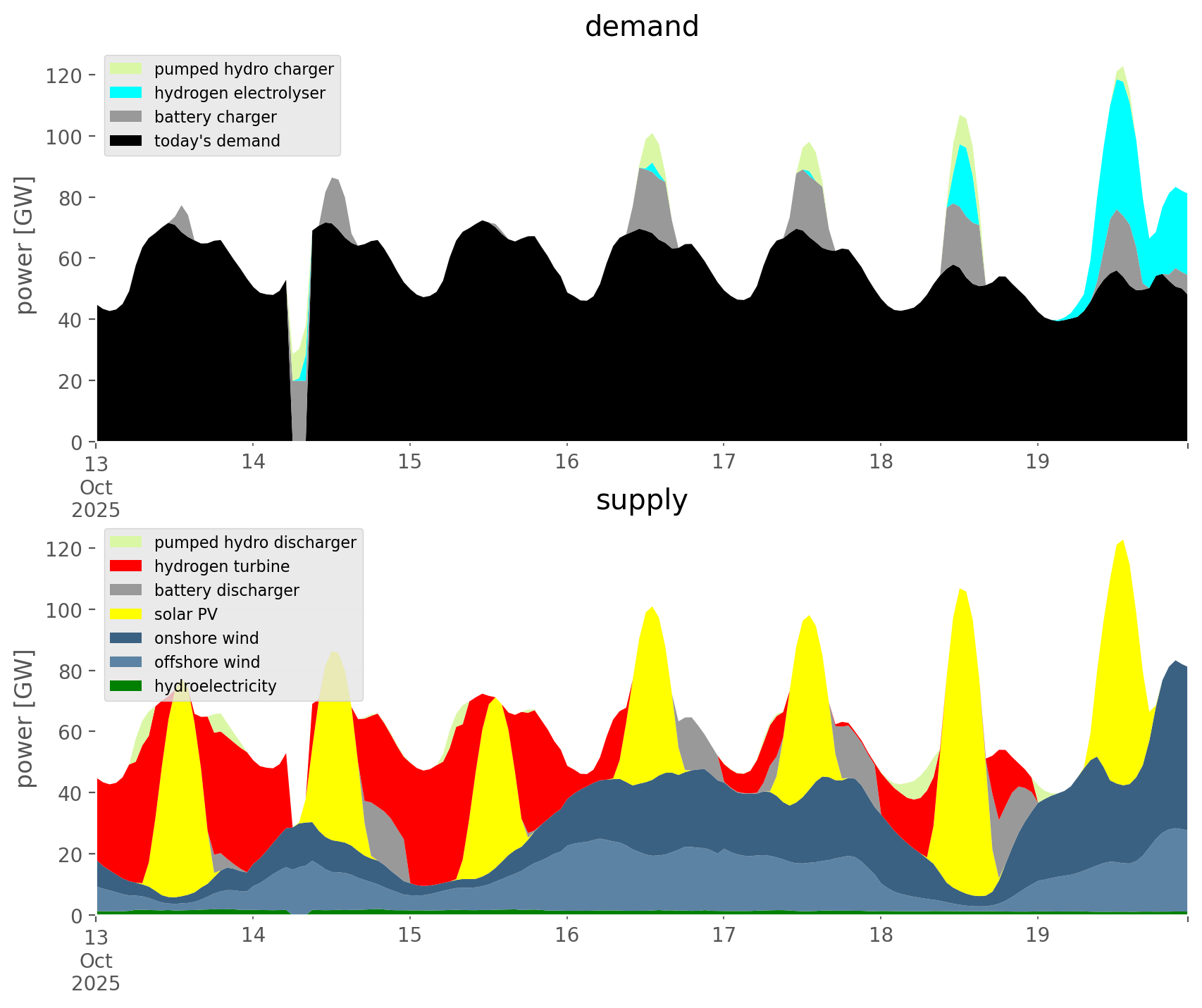Viewport: 1202px width, 1008px height.
Task: Click the black today's demand legend swatch
Action: pos(127,141)
